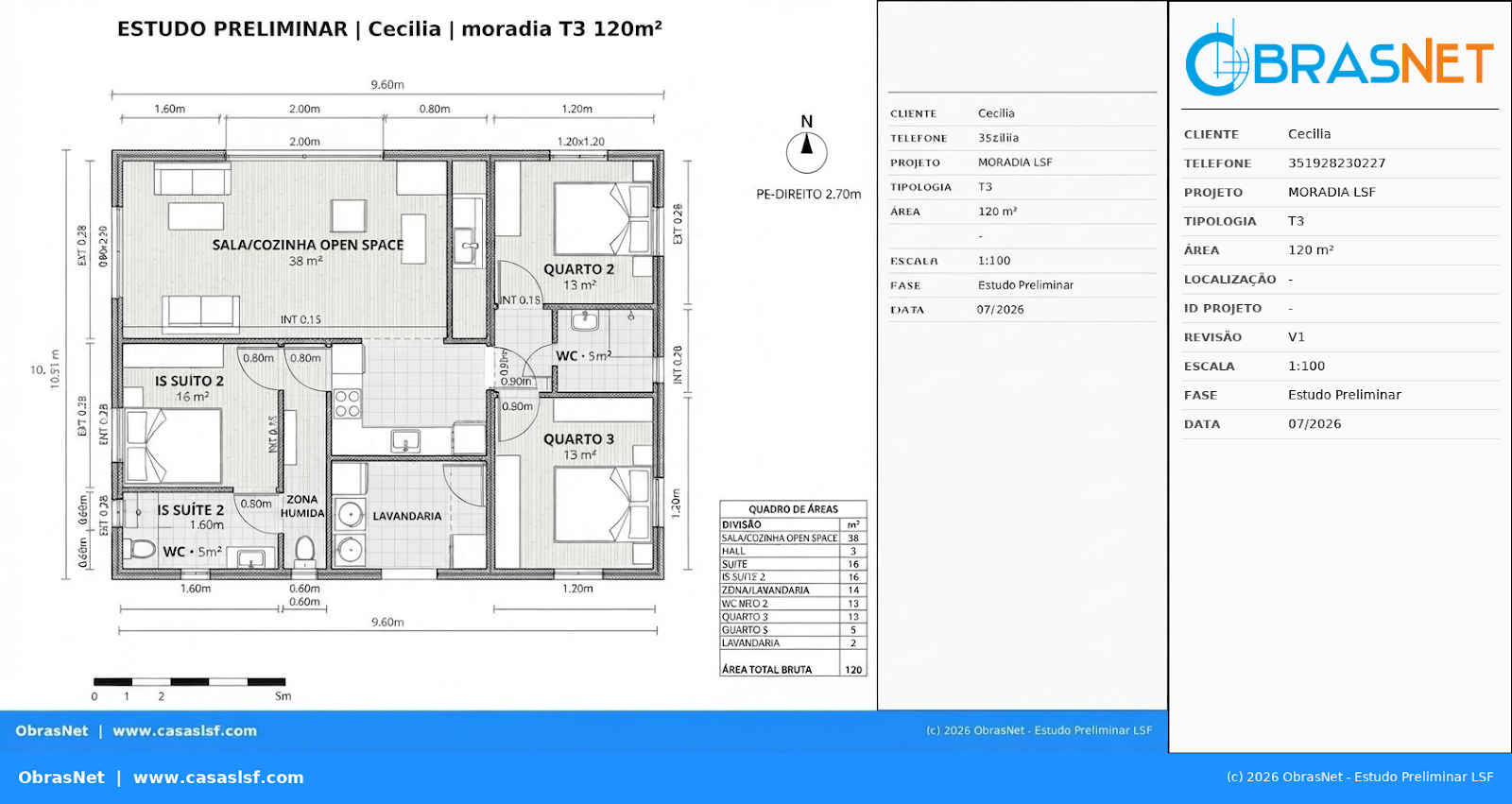The height and width of the screenshot is (804, 1512).
Task: Click Cecilia client name in large title block
Action: tap(1309, 134)
